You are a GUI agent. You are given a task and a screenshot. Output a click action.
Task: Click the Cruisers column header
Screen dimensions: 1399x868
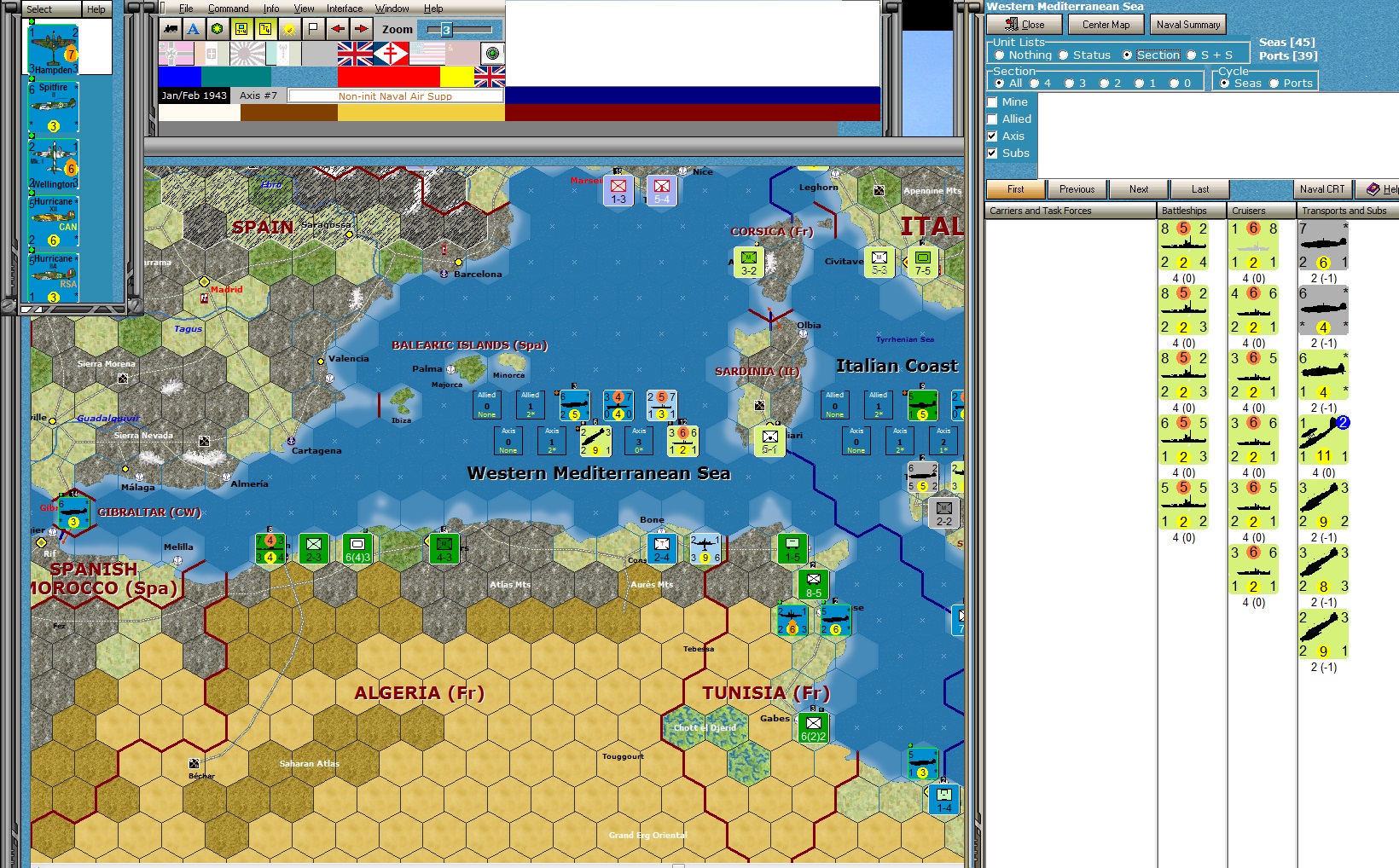click(1261, 211)
